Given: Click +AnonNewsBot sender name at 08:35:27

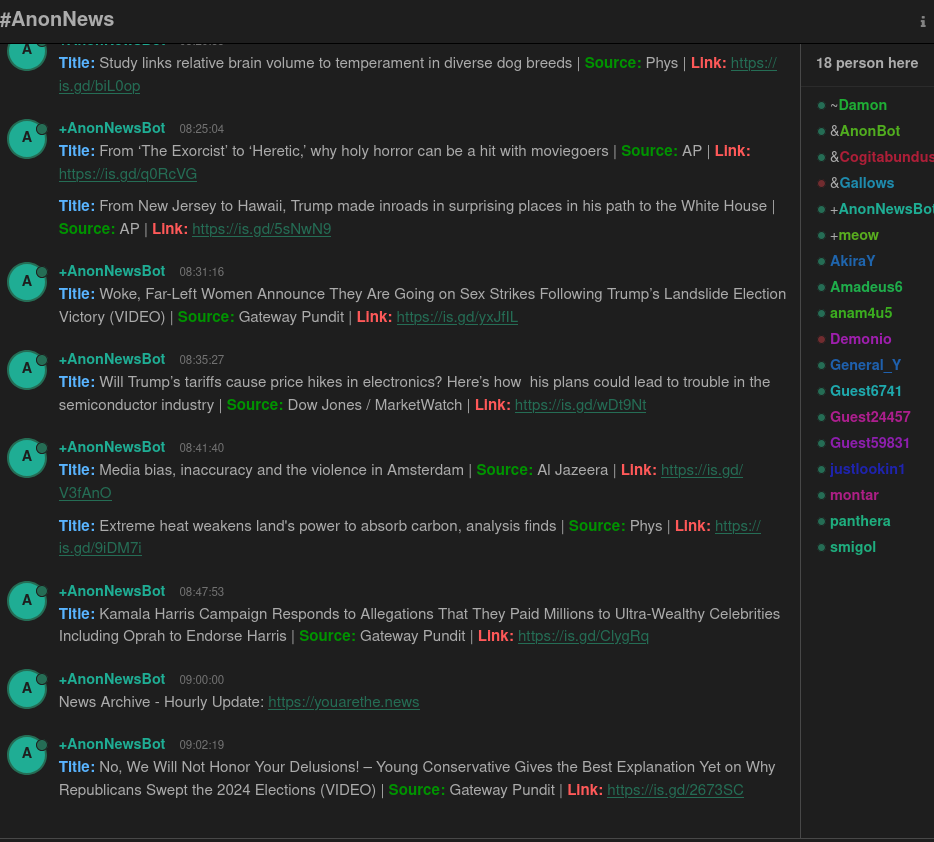Looking at the screenshot, I should click(x=112, y=359).
